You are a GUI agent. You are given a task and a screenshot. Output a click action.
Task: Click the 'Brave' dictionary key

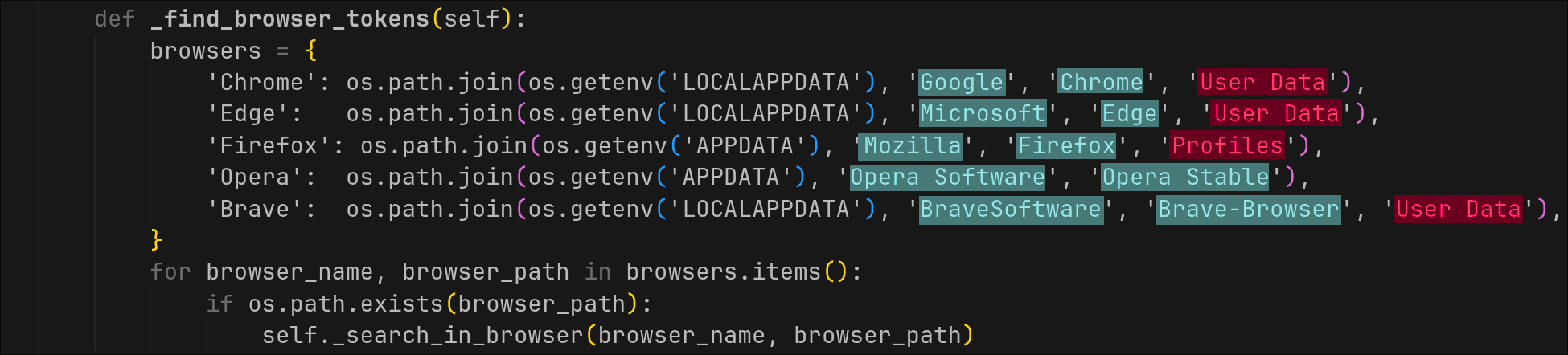point(254,209)
